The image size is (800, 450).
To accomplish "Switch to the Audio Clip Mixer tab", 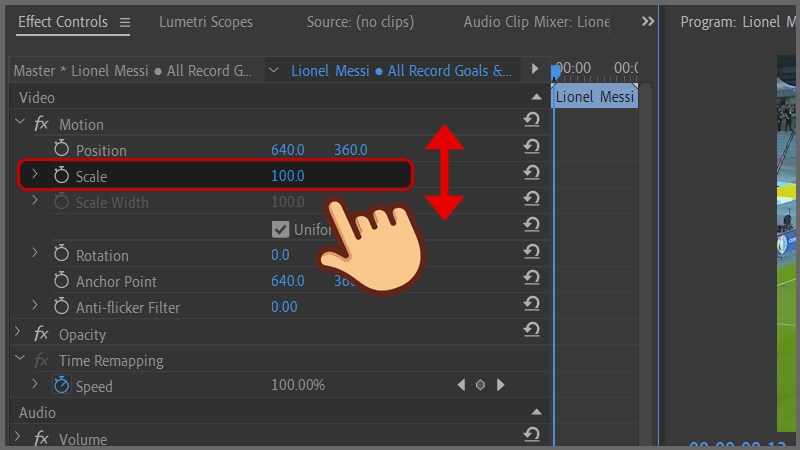I will [x=536, y=22].
